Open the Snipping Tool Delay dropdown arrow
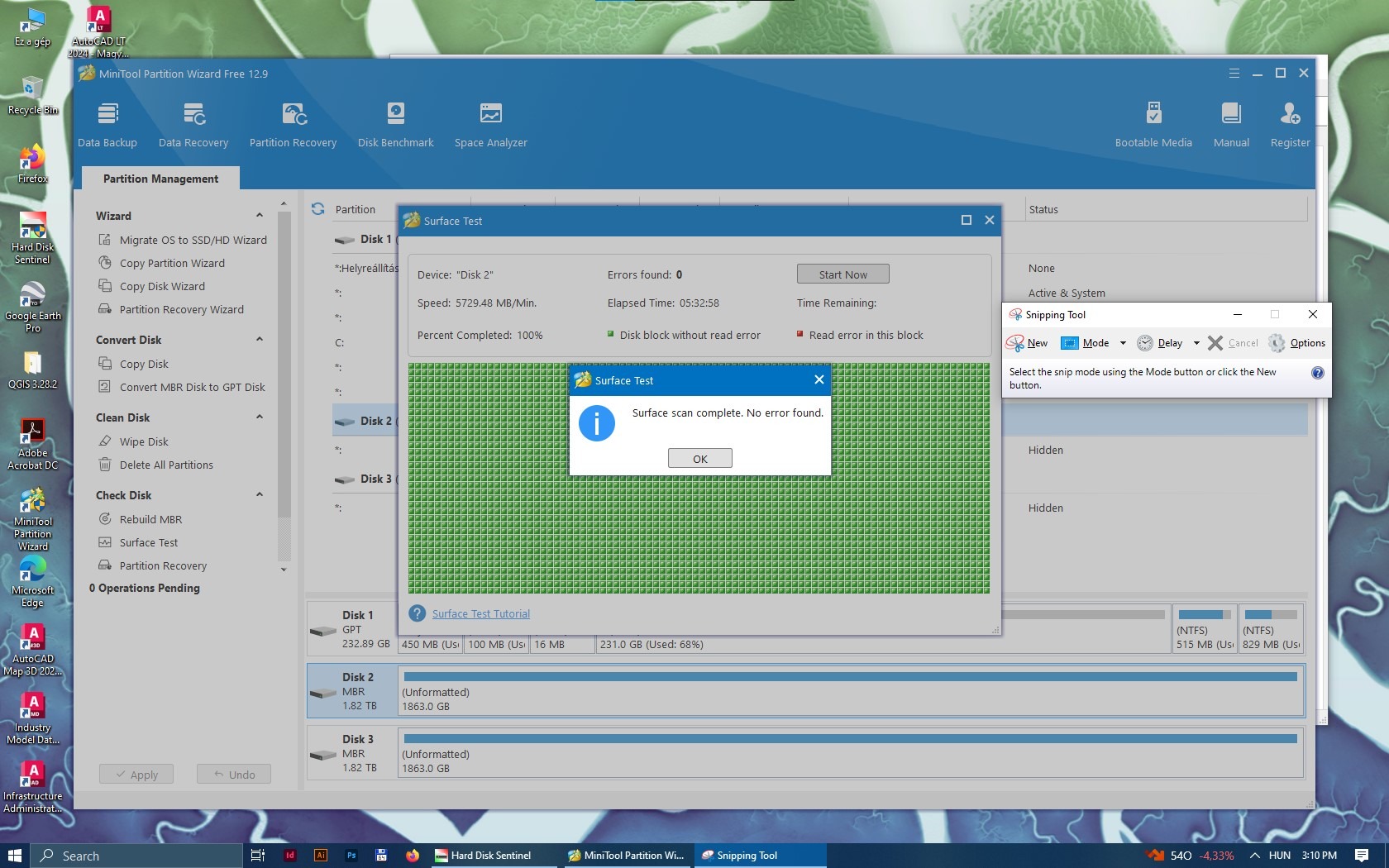 [x=1196, y=343]
